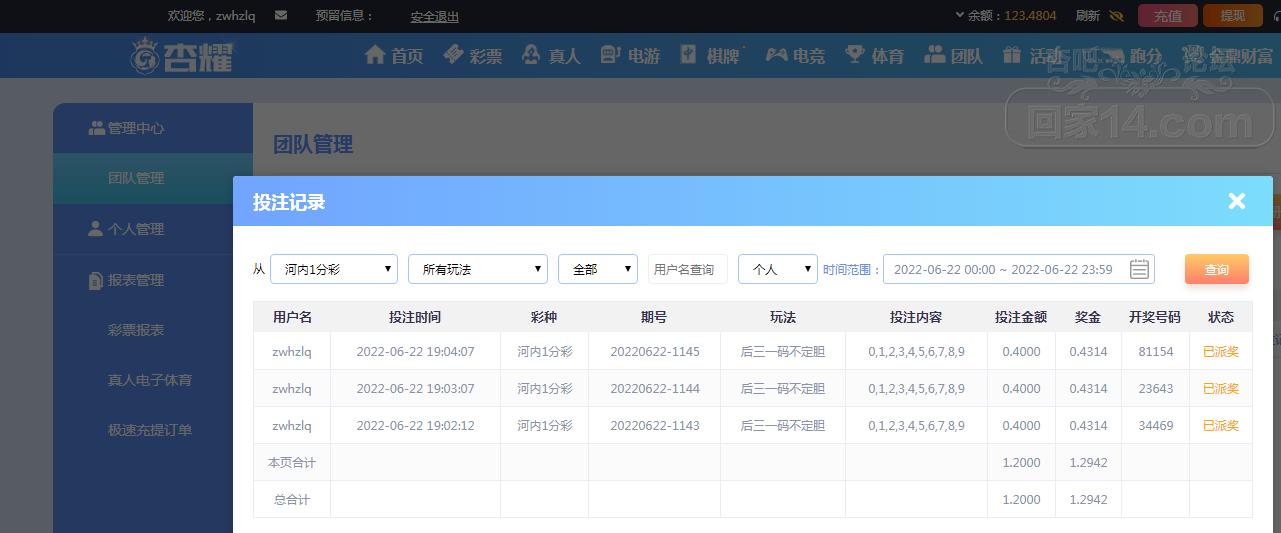This screenshot has width=1281, height=533.
Task: Close the 投注记录 dialog with X
Action: click(x=1237, y=201)
